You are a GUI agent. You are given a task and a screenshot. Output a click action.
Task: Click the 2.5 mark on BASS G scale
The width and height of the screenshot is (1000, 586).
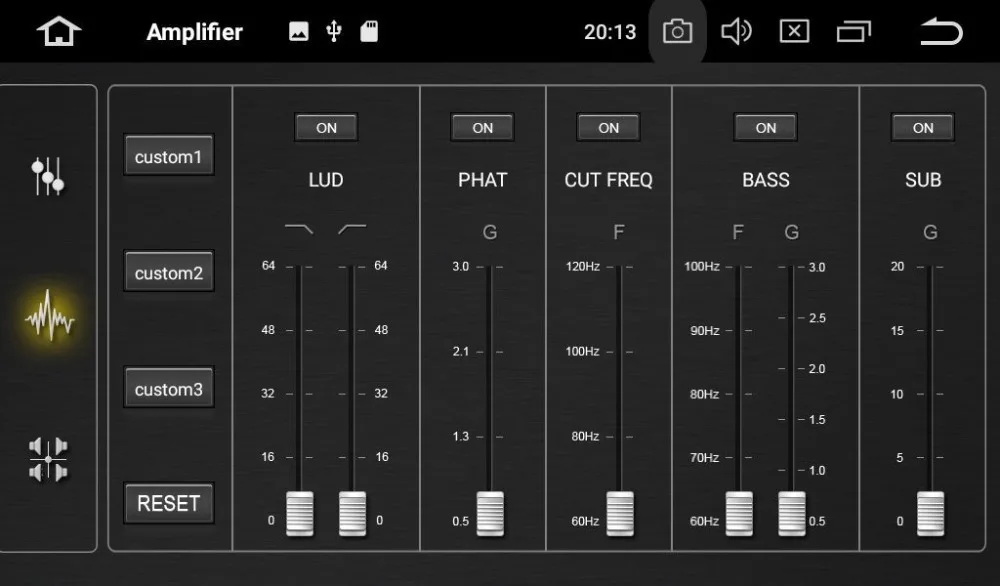[818, 318]
